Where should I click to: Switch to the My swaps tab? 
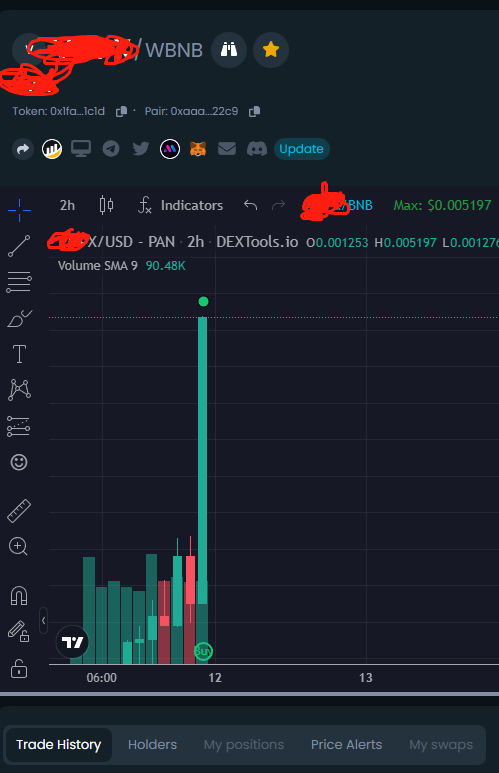point(441,744)
